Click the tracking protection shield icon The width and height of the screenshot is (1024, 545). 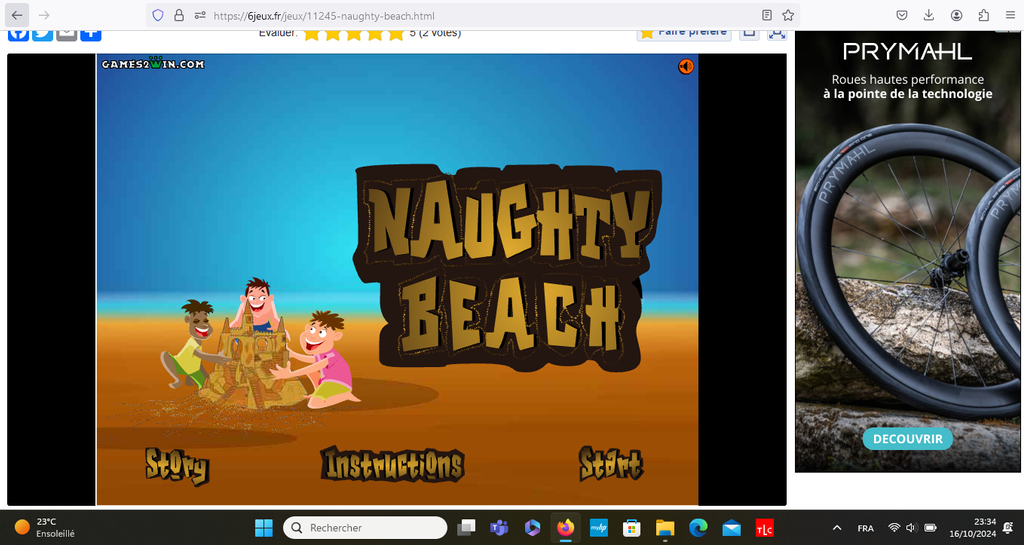coord(157,15)
